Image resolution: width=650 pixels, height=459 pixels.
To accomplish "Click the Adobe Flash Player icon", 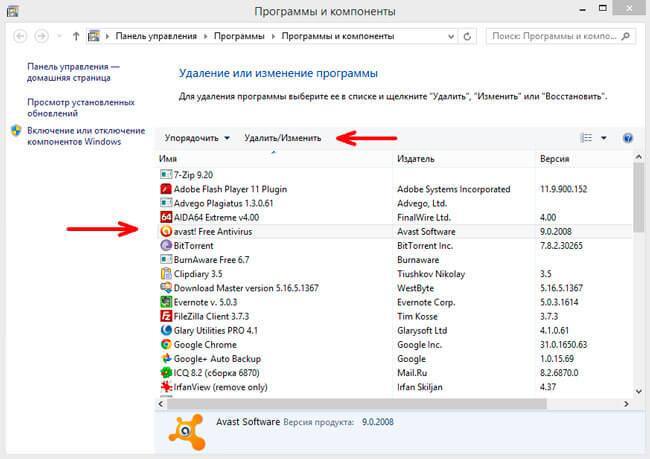I will coord(166,189).
